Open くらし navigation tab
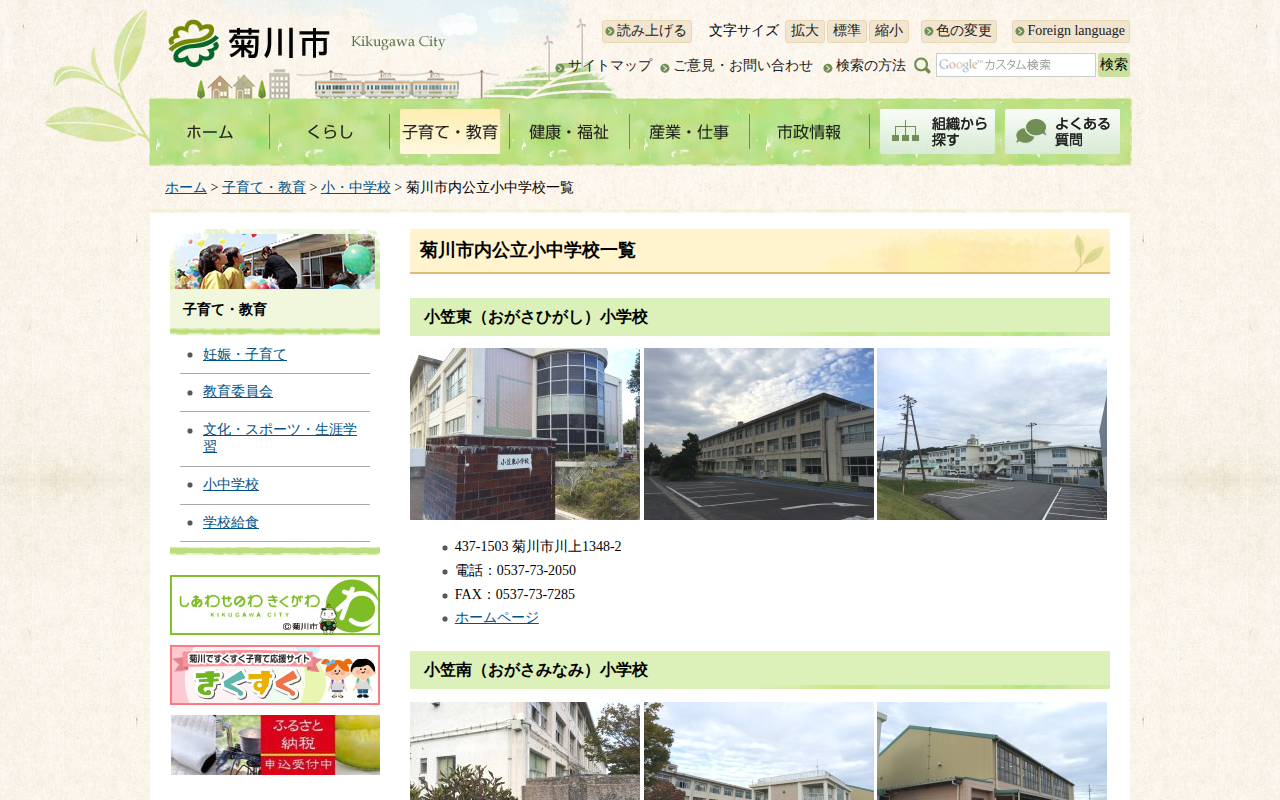 point(330,131)
